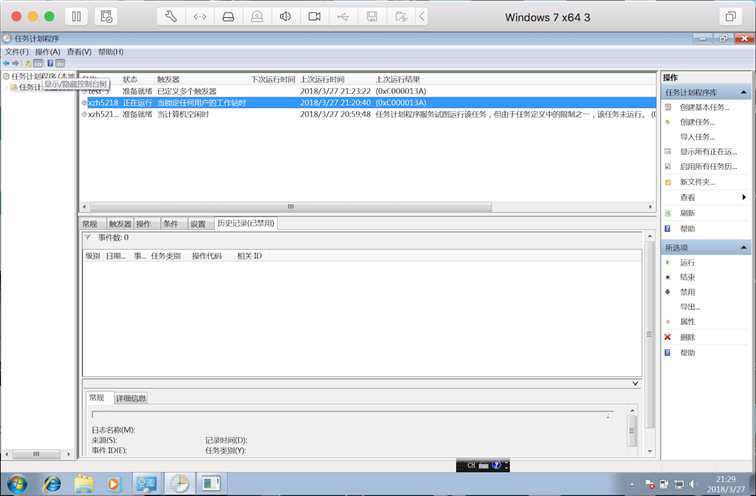756x496 pixels.
Task: Toggle the show/hide console tree toolbar icon
Action: pos(38,63)
